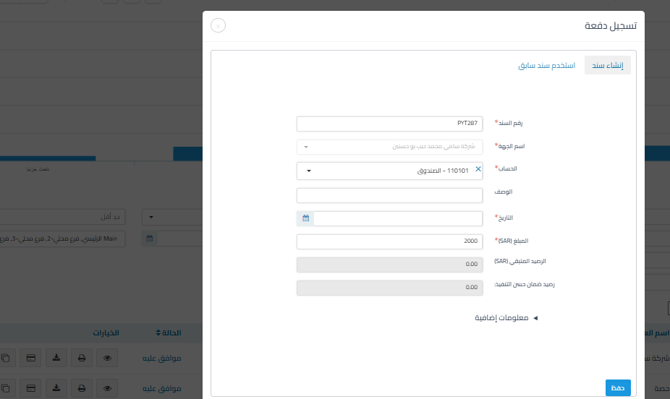Sort background table by الحالة column

pos(168,333)
